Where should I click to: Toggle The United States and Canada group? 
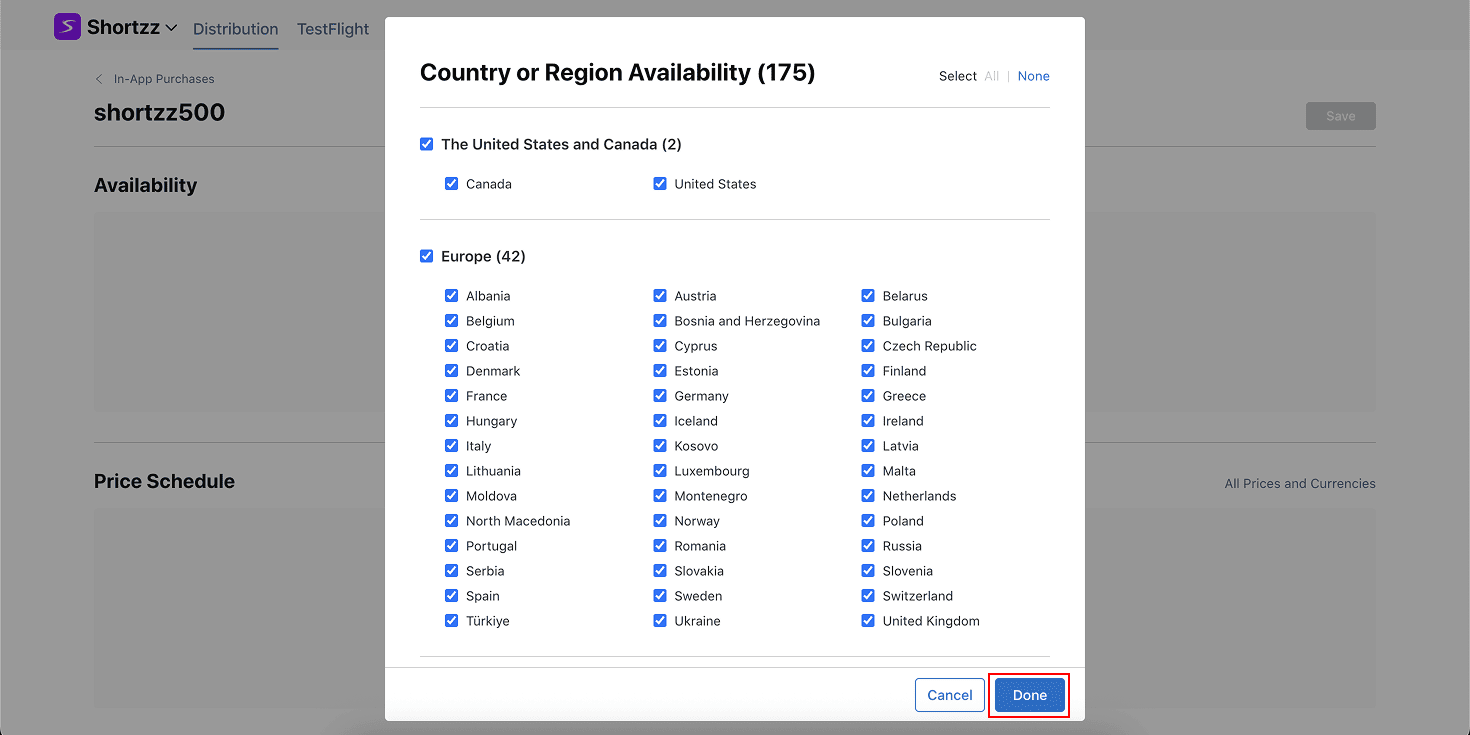(x=427, y=144)
